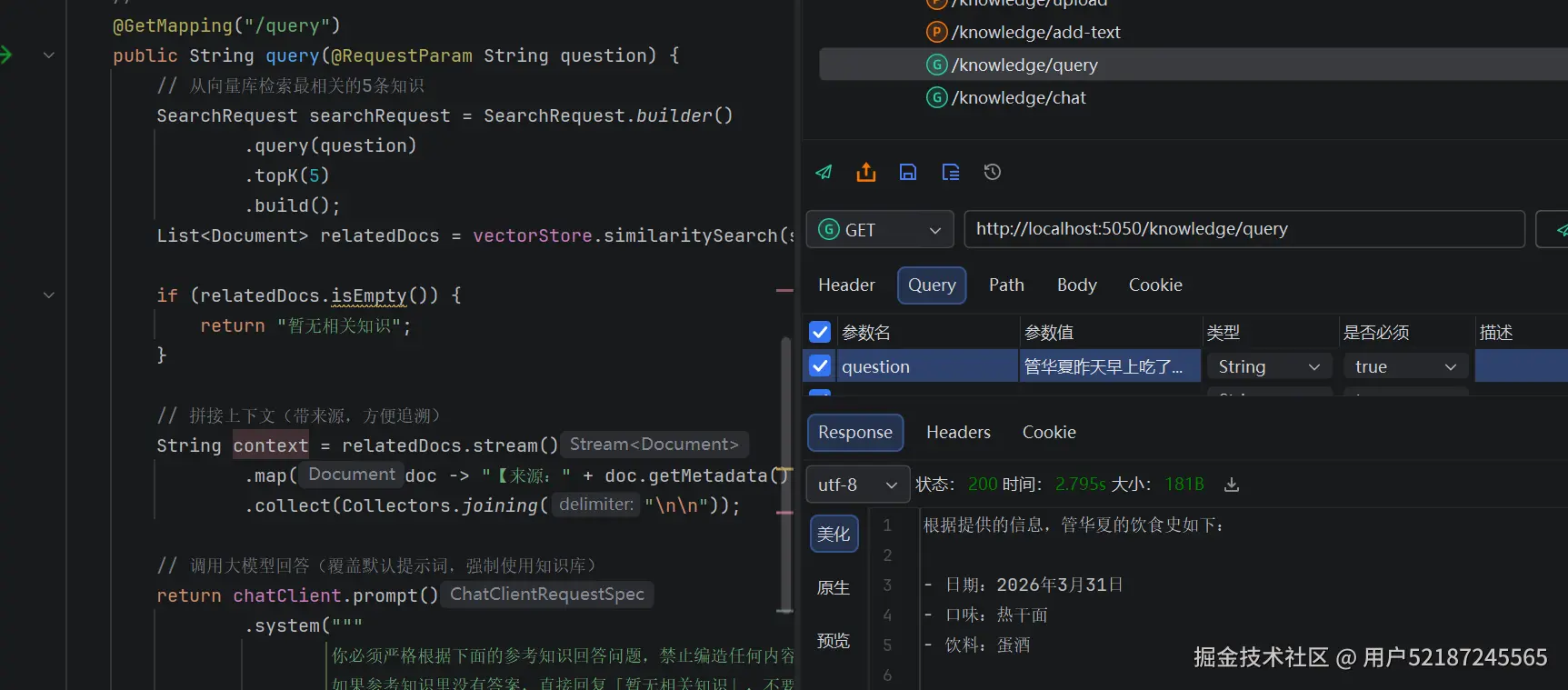The width and height of the screenshot is (1568, 690).
Task: Click the 预览 preview button
Action: pos(834,640)
